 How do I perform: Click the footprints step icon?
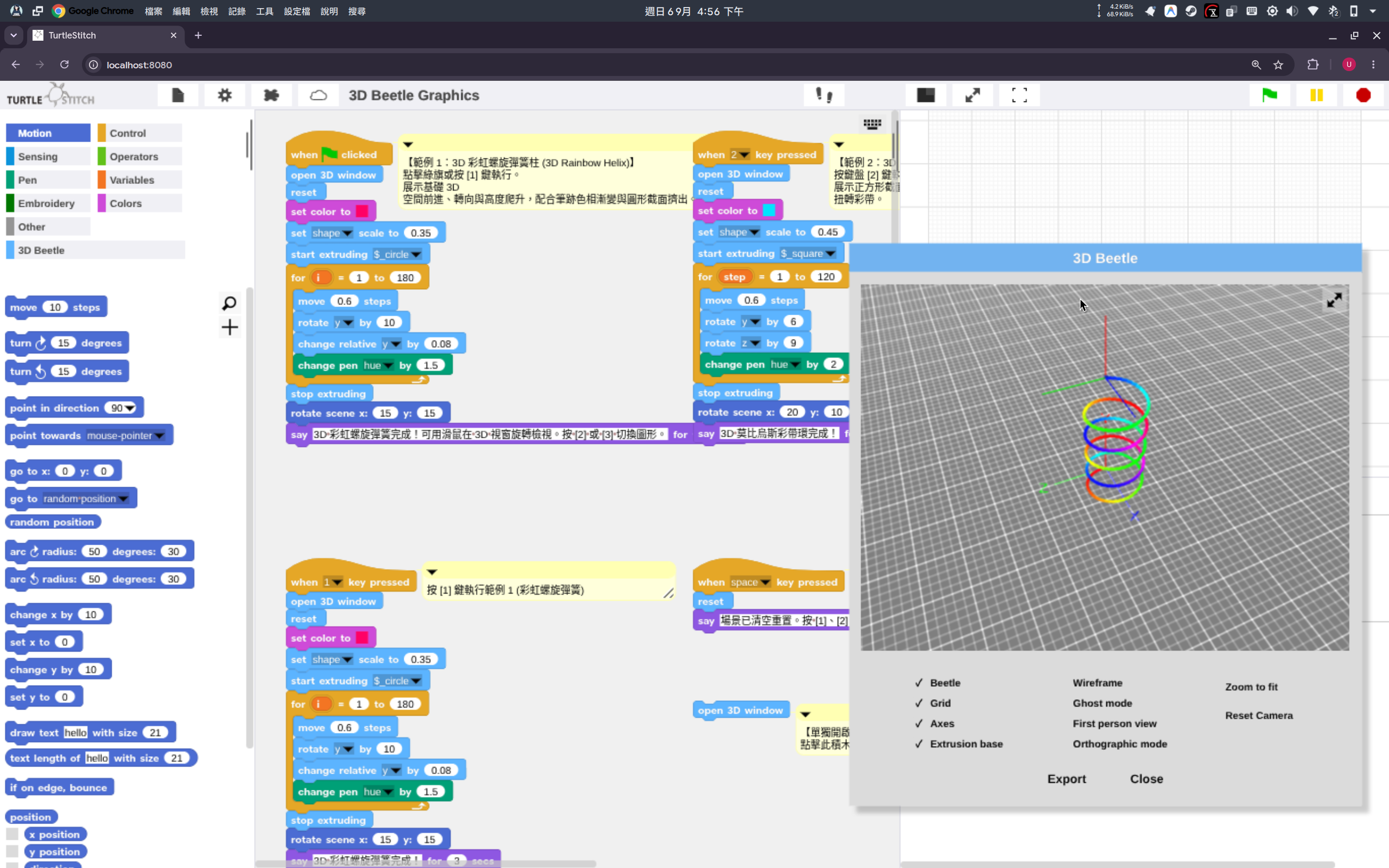point(824,95)
